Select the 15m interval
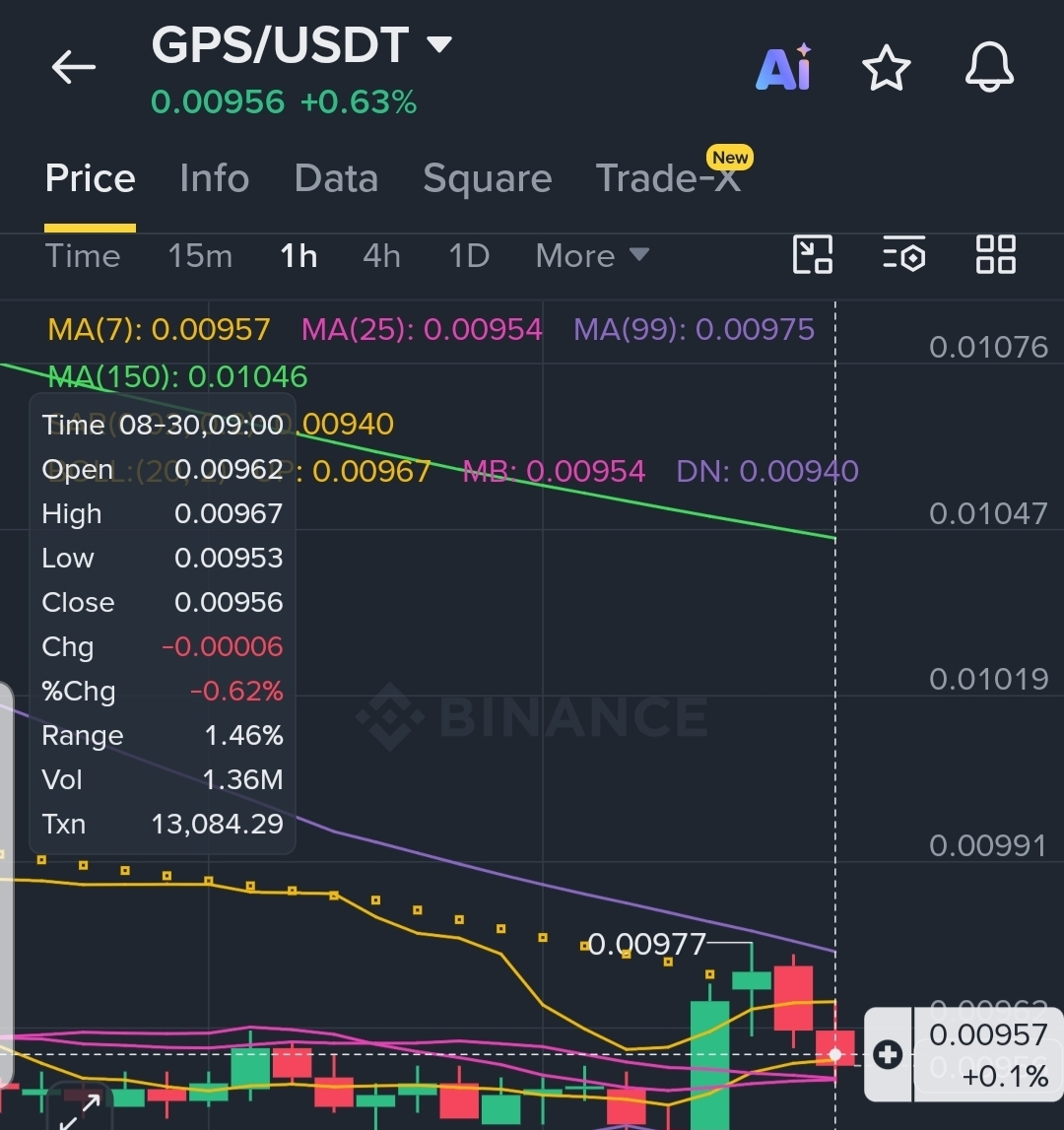 (200, 256)
